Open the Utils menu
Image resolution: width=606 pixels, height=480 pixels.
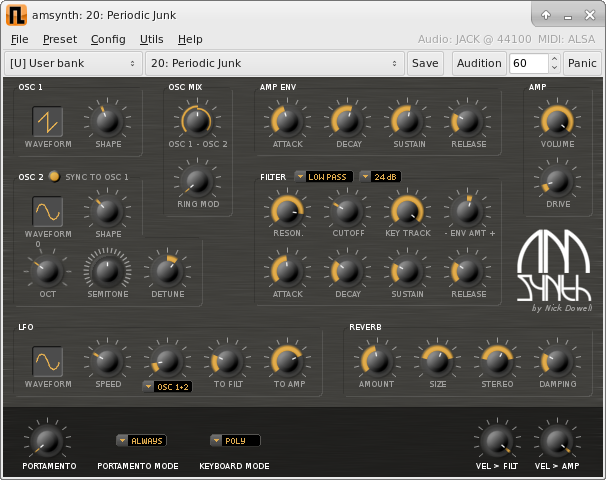click(x=152, y=39)
